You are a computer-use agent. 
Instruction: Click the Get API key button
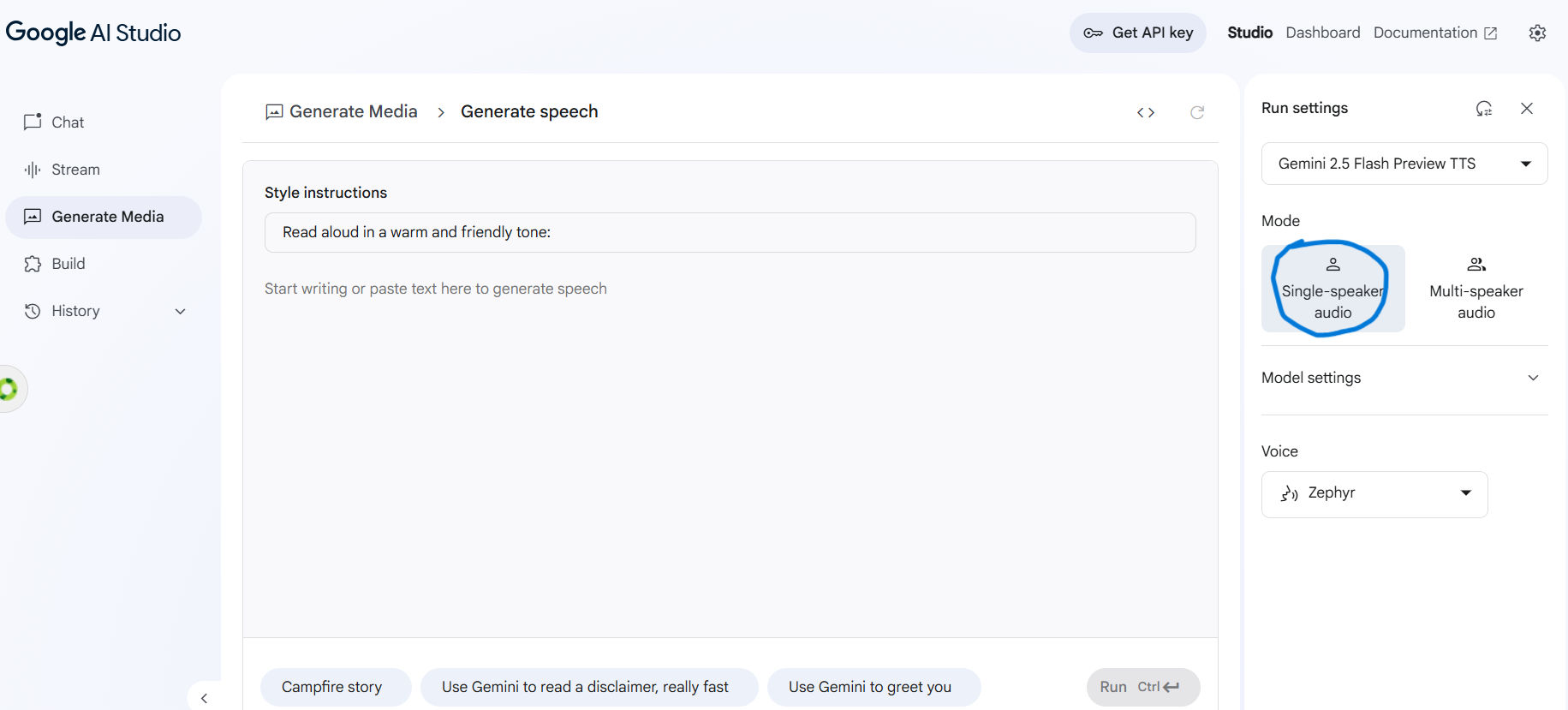[x=1137, y=33]
